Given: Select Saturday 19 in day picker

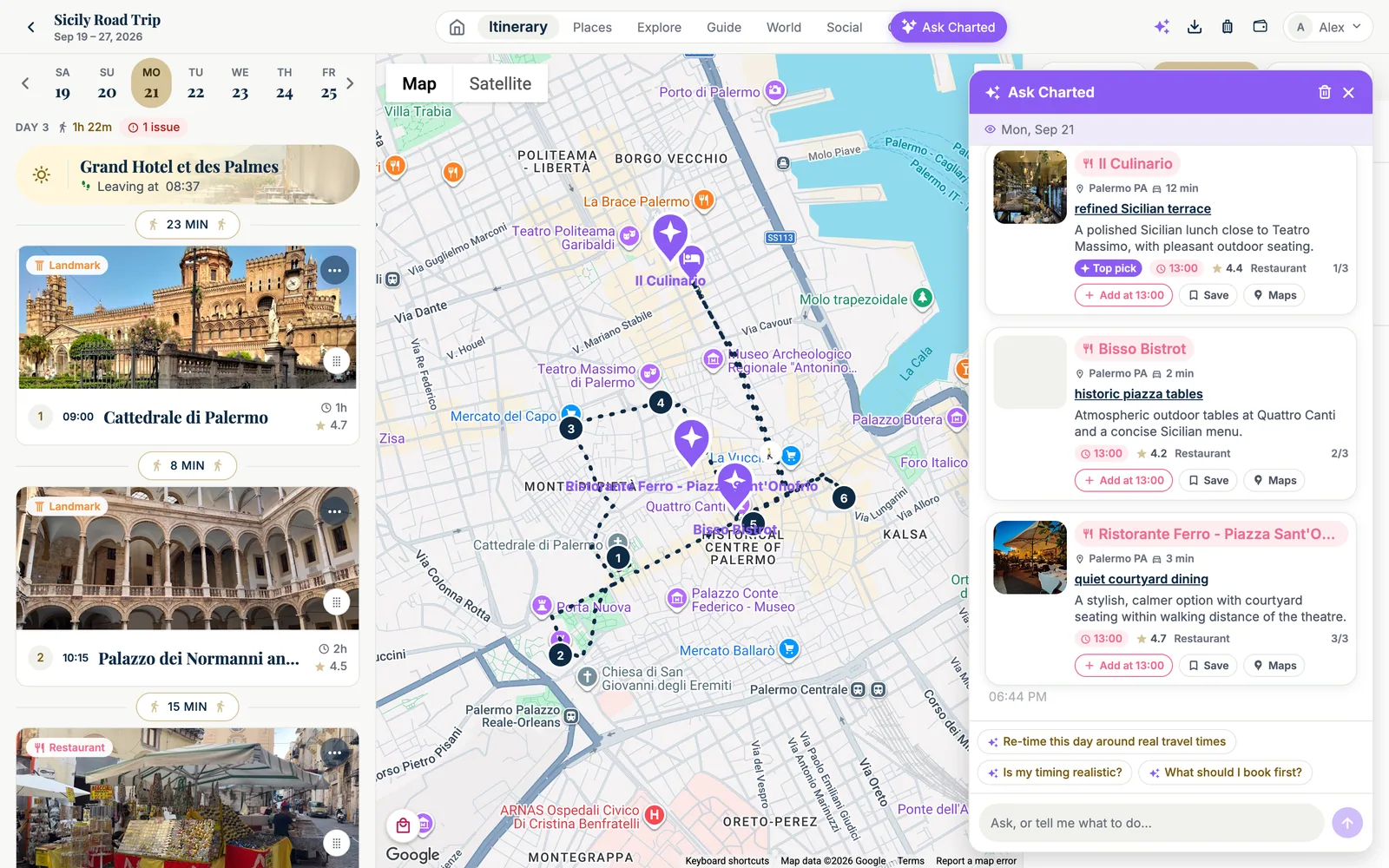Looking at the screenshot, I should (x=63, y=83).
